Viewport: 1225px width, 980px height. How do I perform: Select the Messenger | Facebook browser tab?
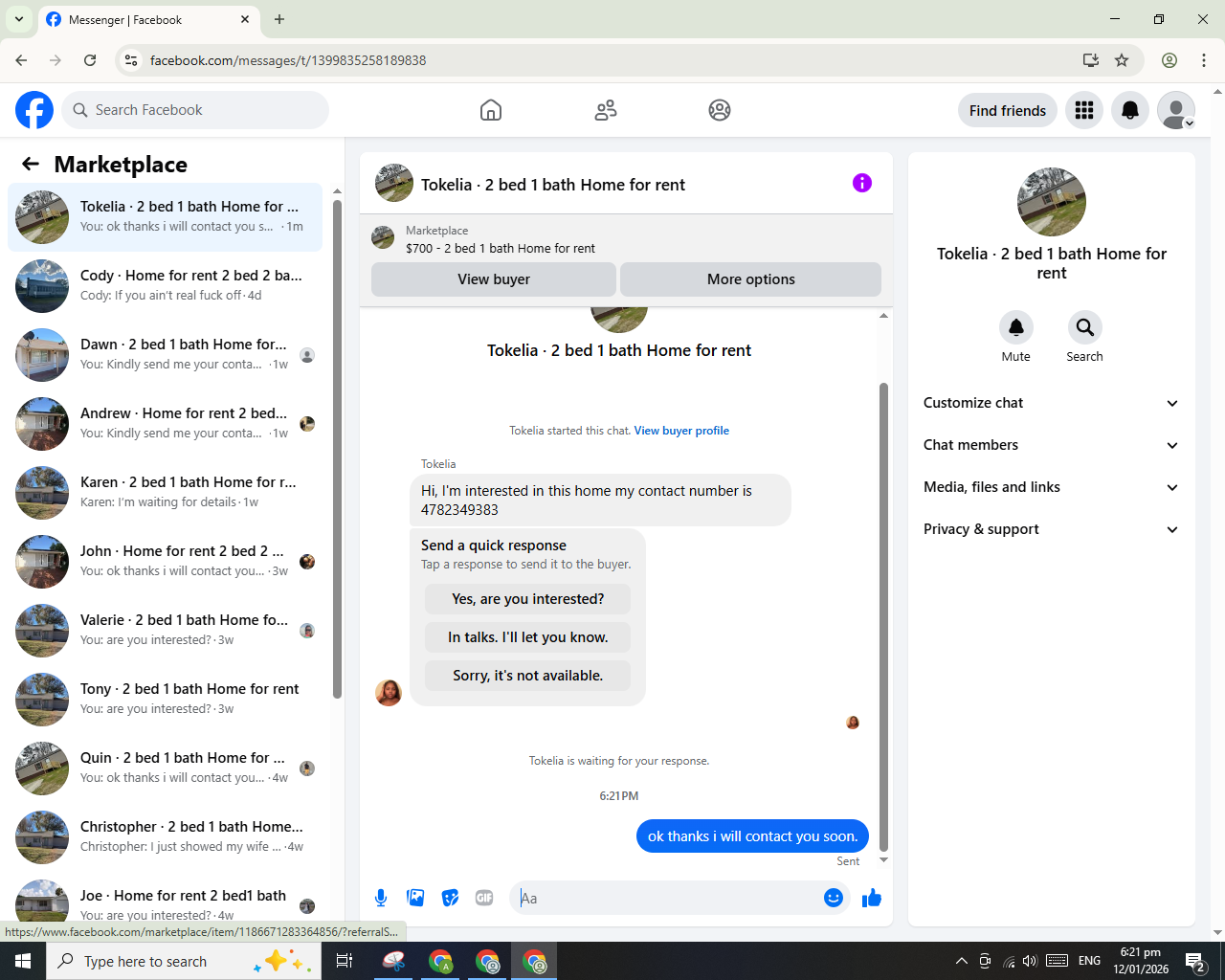pyautogui.click(x=148, y=20)
